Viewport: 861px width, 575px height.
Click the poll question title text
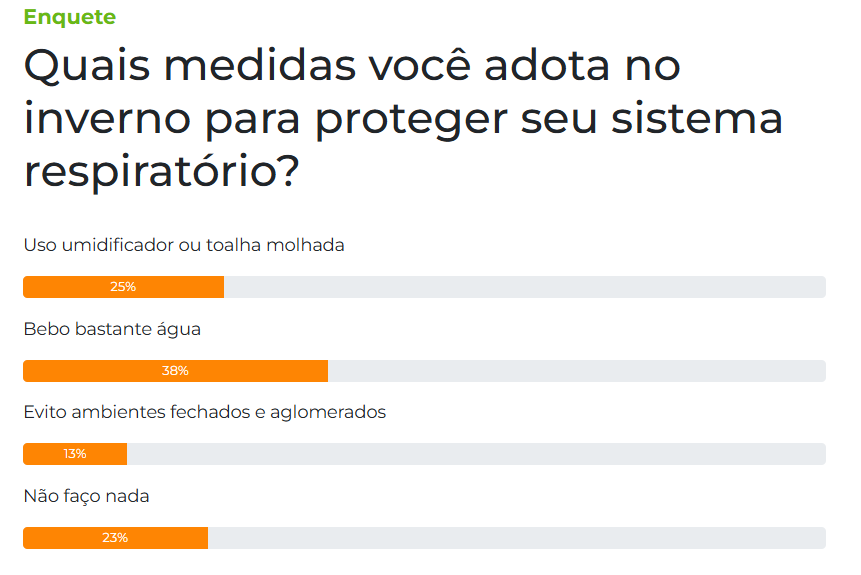point(403,118)
